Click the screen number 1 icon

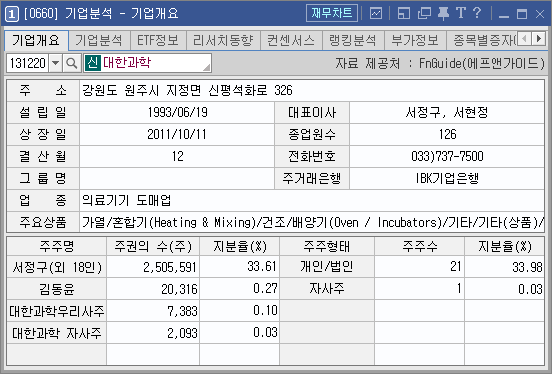click(x=12, y=14)
